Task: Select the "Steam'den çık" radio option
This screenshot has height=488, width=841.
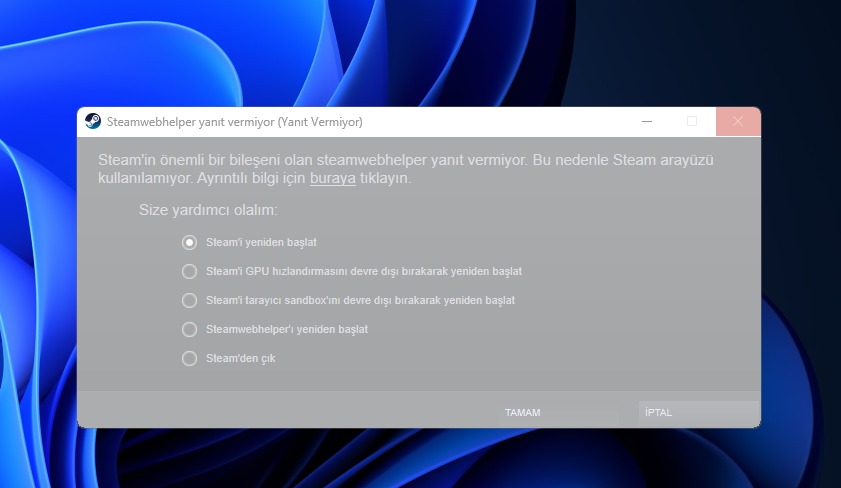Action: click(189, 358)
